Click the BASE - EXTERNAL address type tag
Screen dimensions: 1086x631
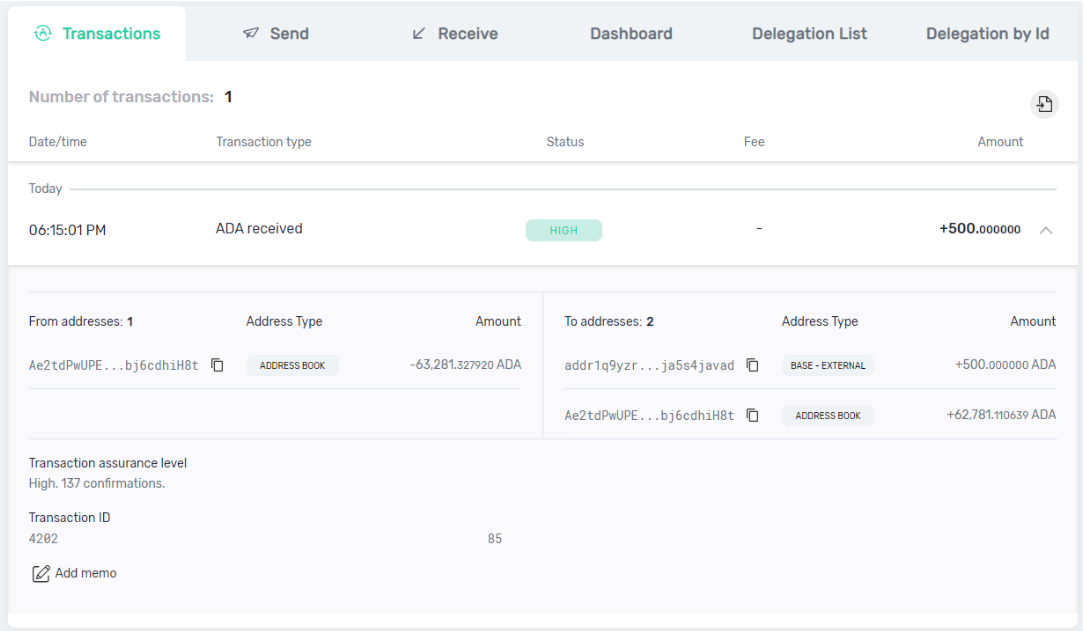tap(827, 366)
